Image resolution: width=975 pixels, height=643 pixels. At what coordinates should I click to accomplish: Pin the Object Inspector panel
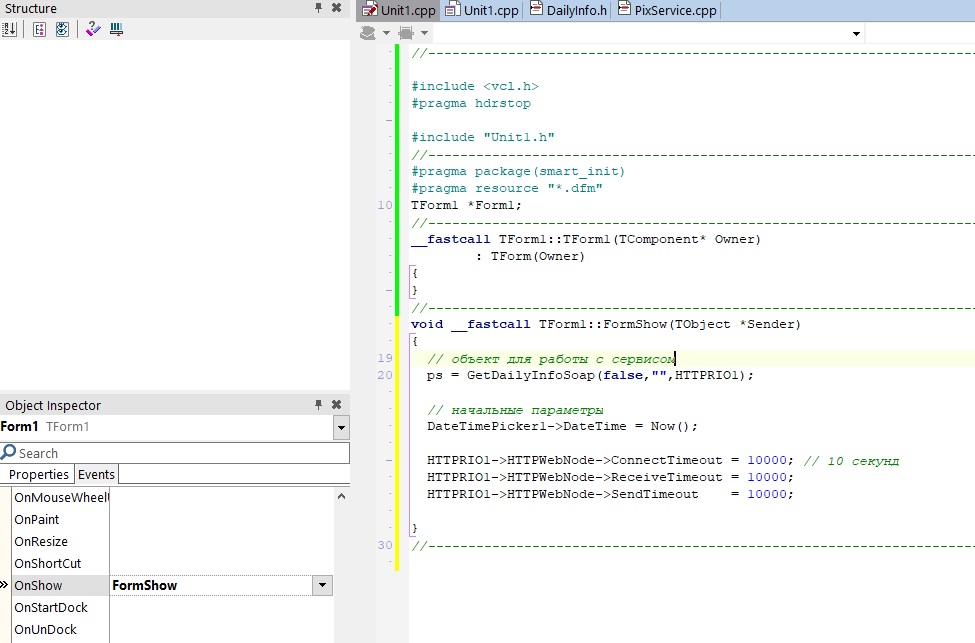(318, 405)
